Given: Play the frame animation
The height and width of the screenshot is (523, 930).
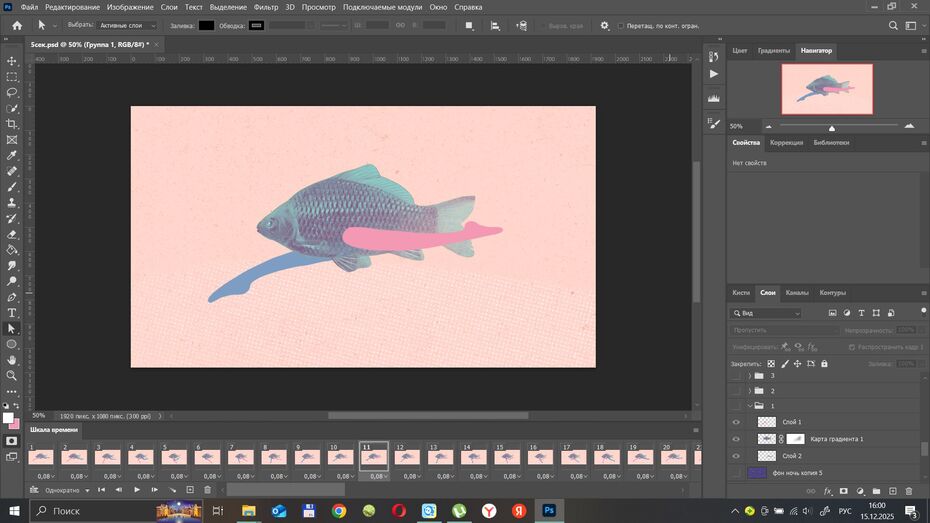Looking at the screenshot, I should (137, 490).
